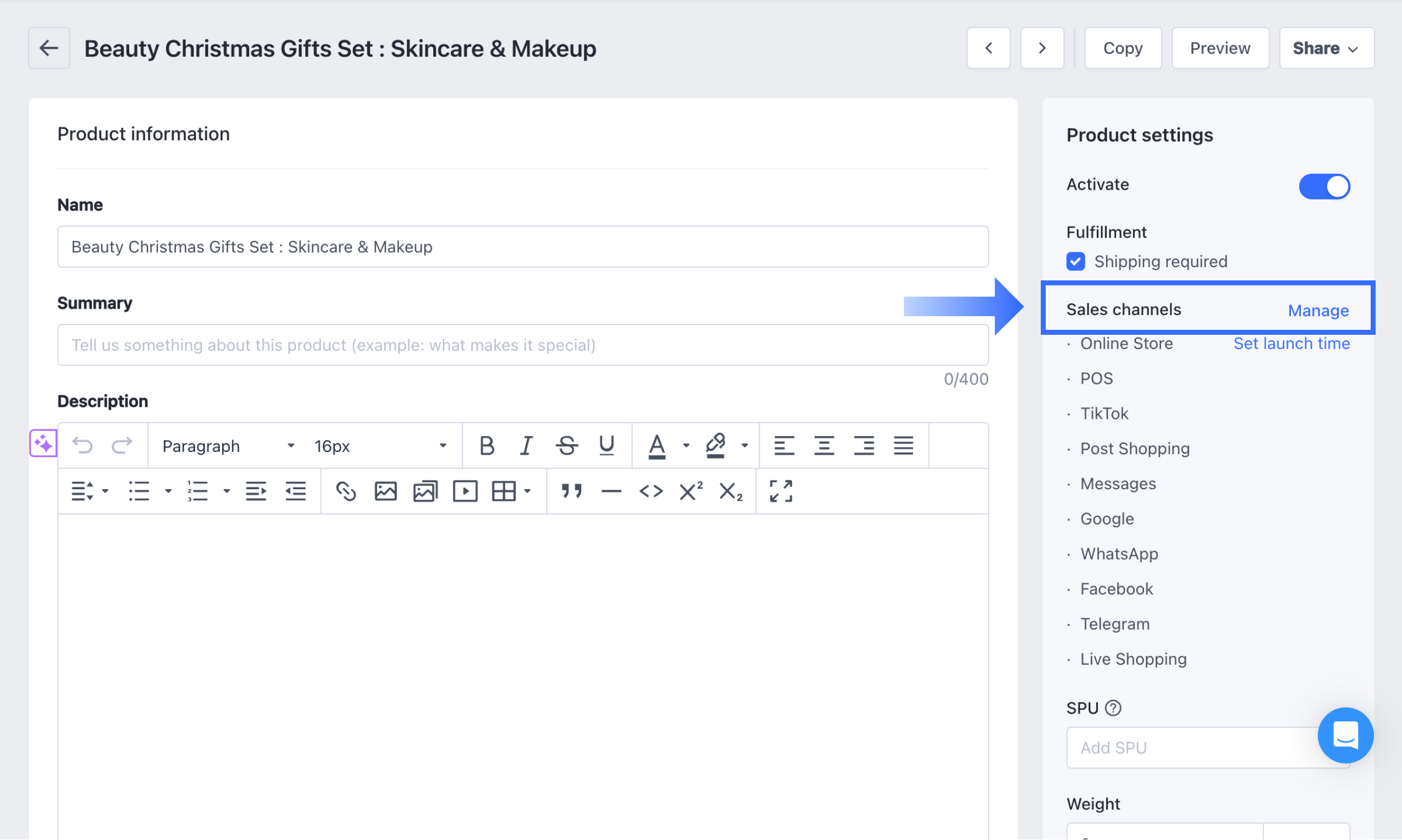
Task: Uncheck Shipping required checkbox
Action: (1075, 262)
